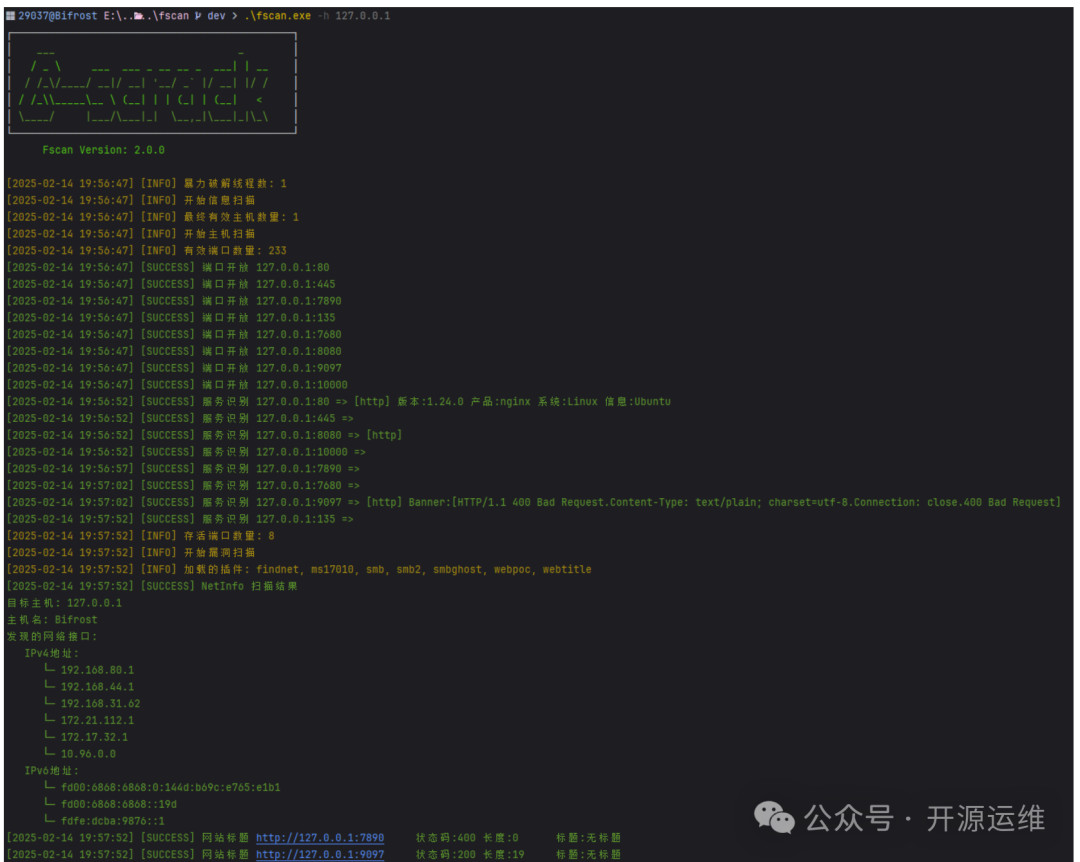Click the 'IPv6地址:' heading

52,771
